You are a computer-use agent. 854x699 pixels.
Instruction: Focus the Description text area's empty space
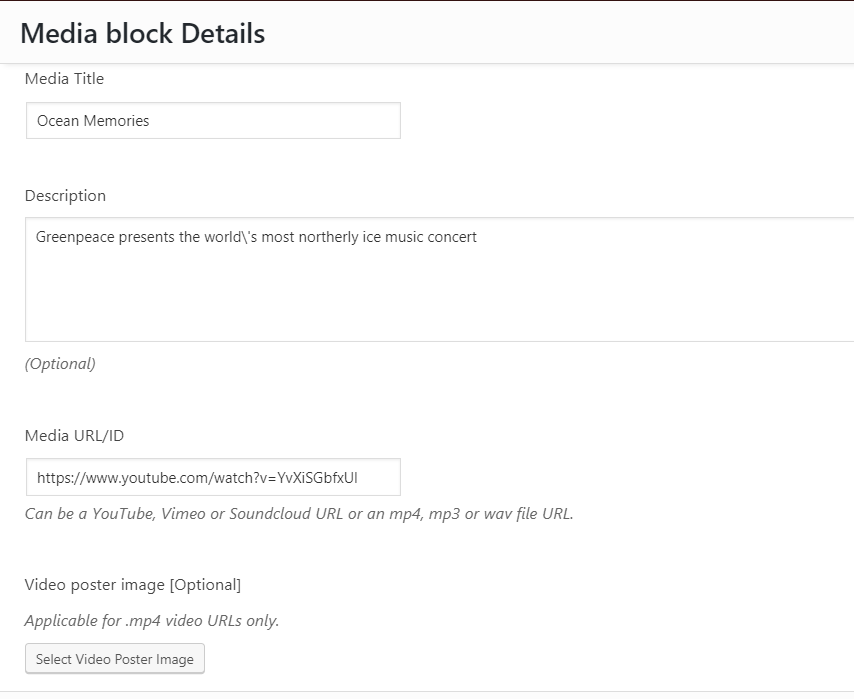click(439, 294)
